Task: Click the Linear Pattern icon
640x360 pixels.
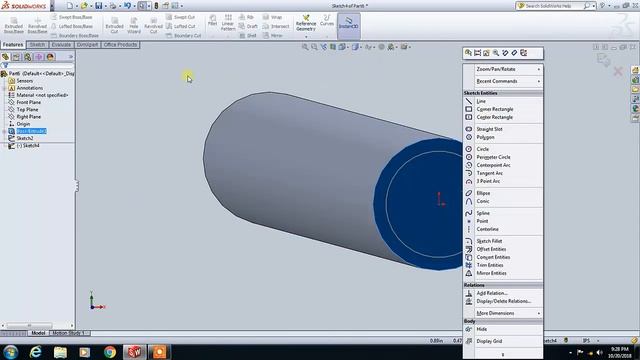Action: [x=228, y=23]
